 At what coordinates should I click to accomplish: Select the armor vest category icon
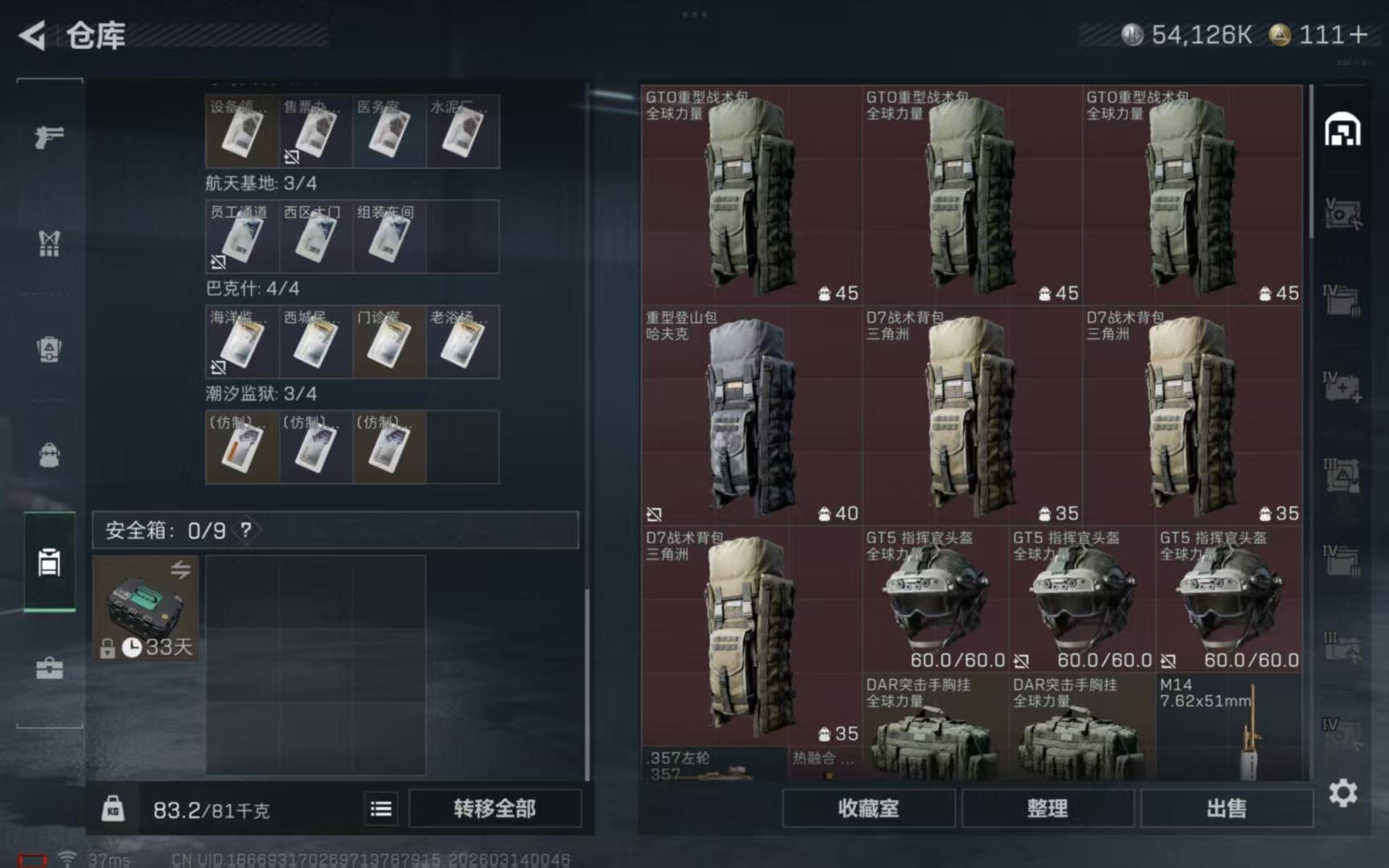[49, 244]
